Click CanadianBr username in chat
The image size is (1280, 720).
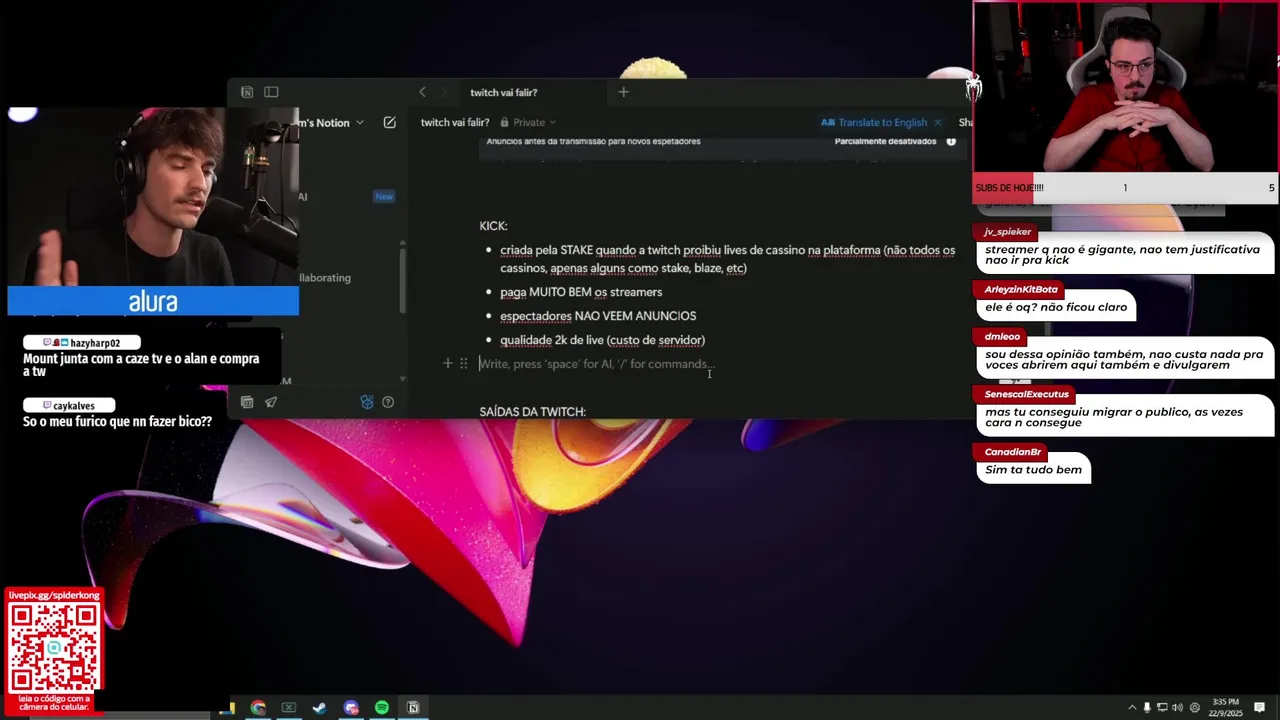[1012, 452]
